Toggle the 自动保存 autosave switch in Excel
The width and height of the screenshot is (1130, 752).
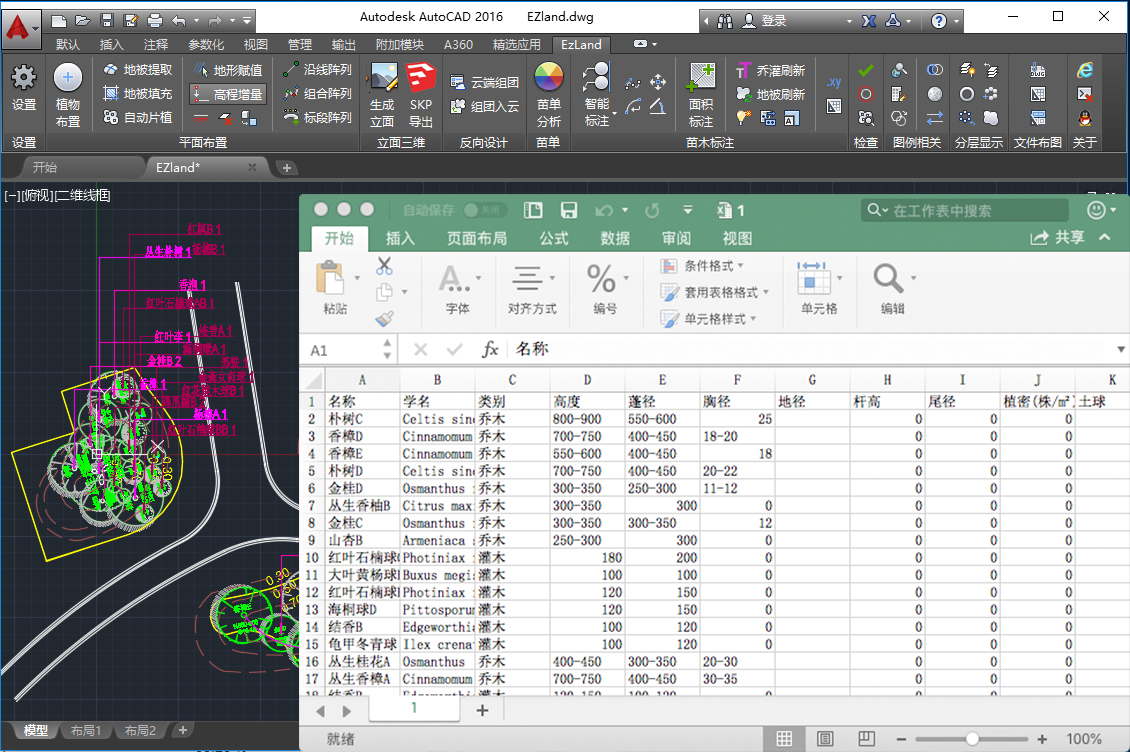pos(484,210)
